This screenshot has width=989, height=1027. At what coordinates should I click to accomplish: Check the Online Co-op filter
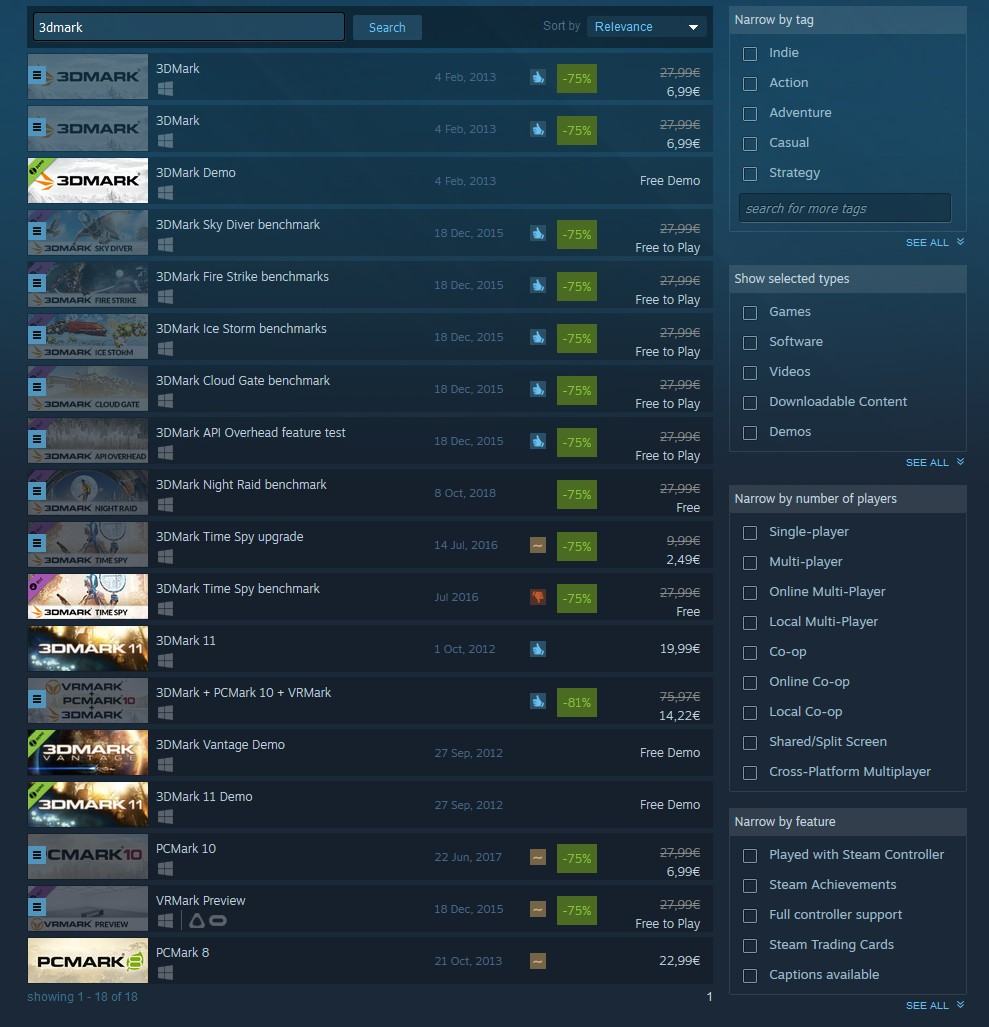tap(750, 682)
